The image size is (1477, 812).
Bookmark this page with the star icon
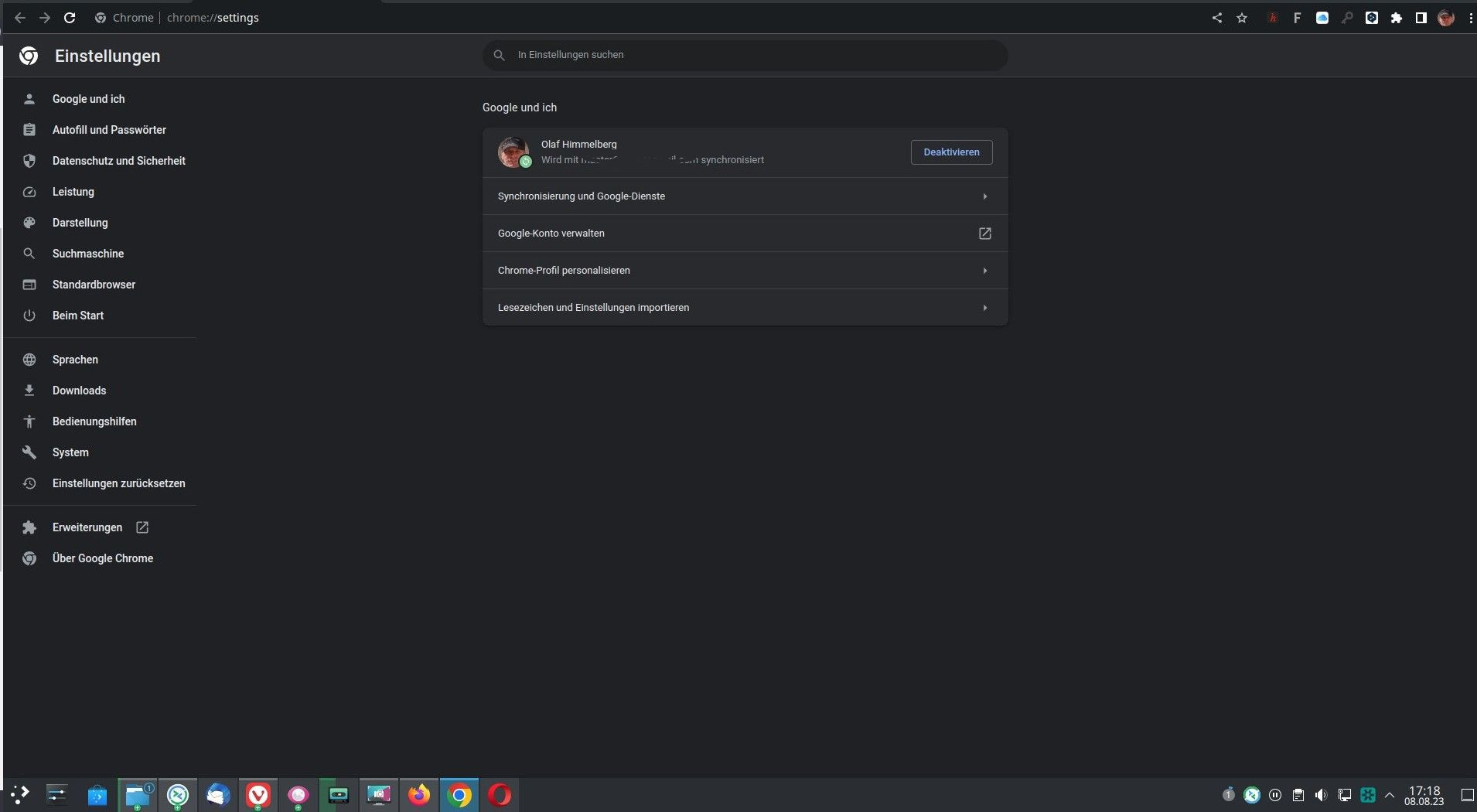(x=1242, y=18)
